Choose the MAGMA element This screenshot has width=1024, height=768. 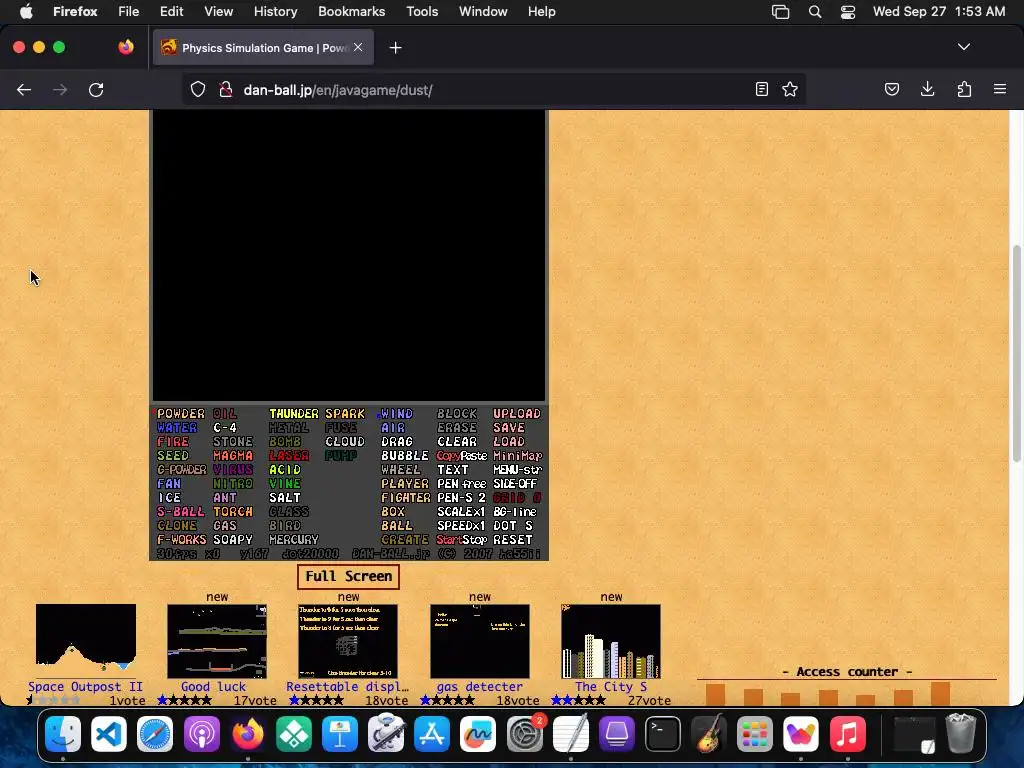[x=232, y=456]
